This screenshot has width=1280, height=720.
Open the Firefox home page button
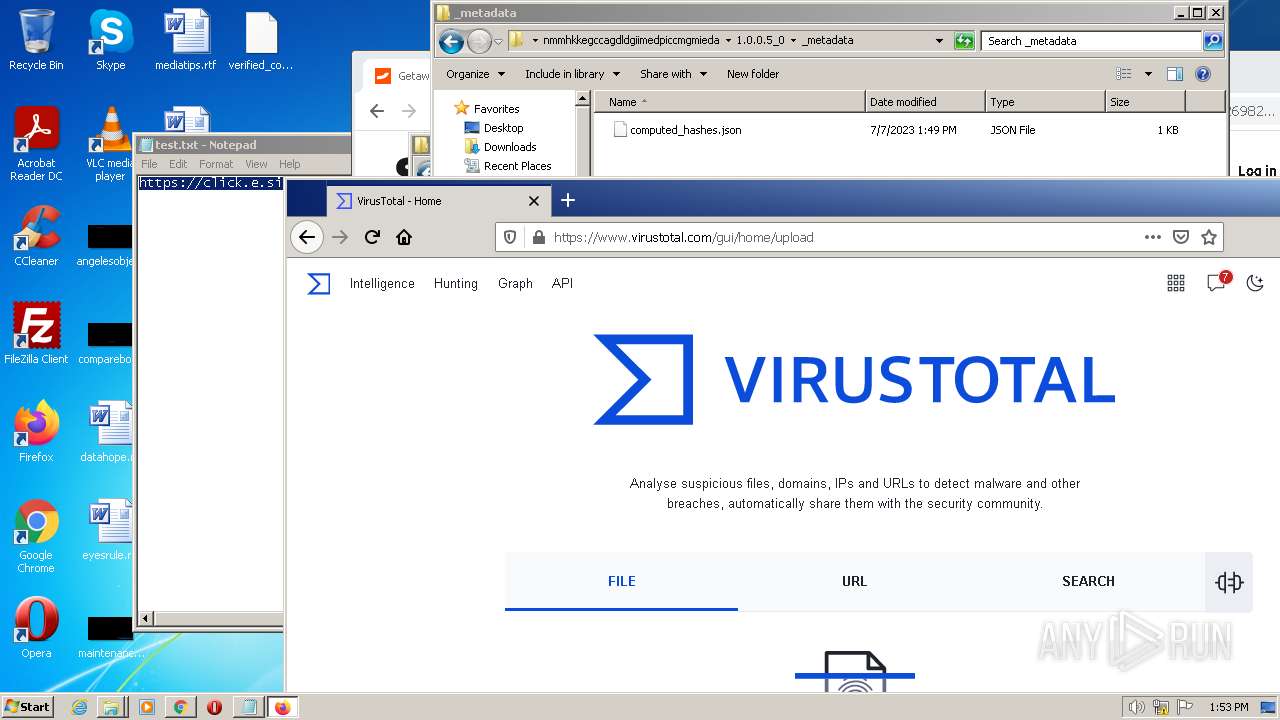coord(404,237)
